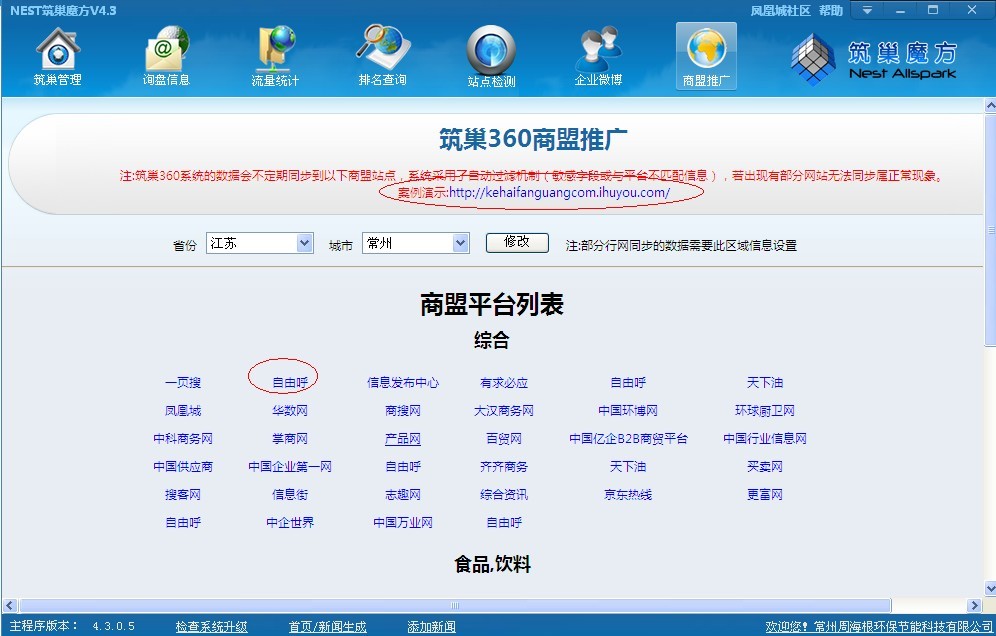Maximize the NEST筑巢魔方 window
The image size is (996, 636).
point(932,10)
